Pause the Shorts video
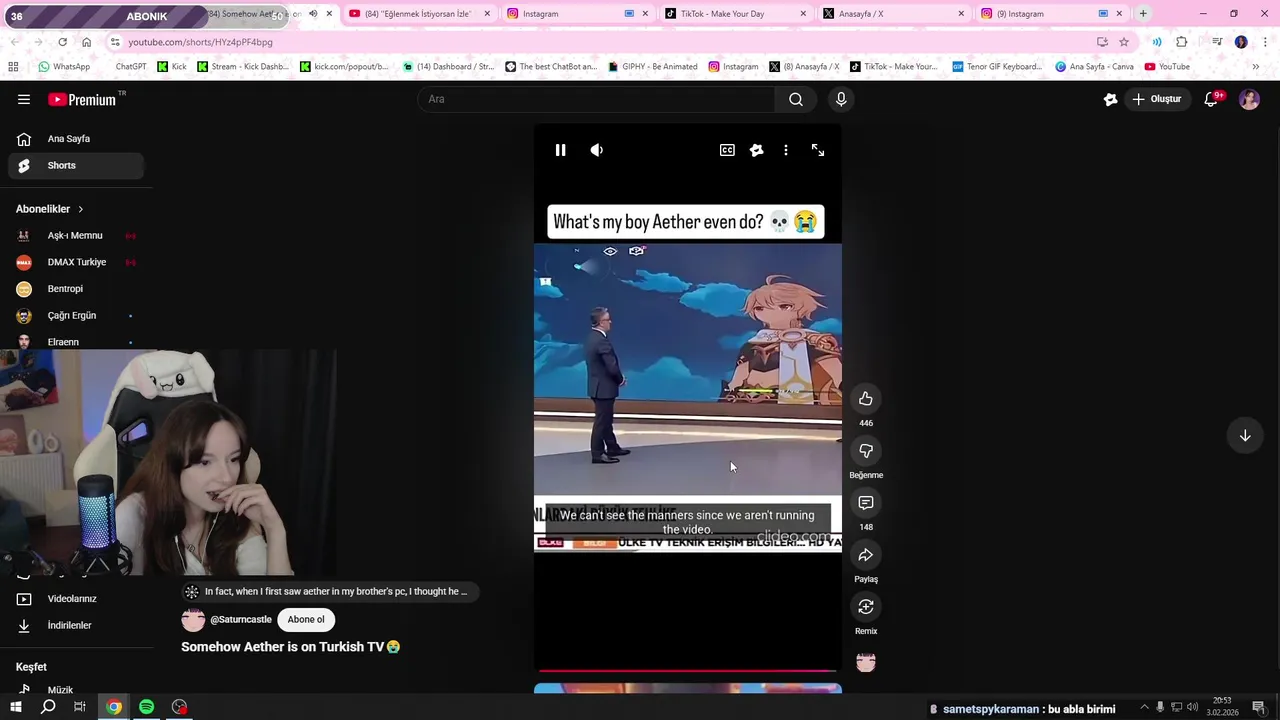The height and width of the screenshot is (720, 1280). click(x=560, y=150)
